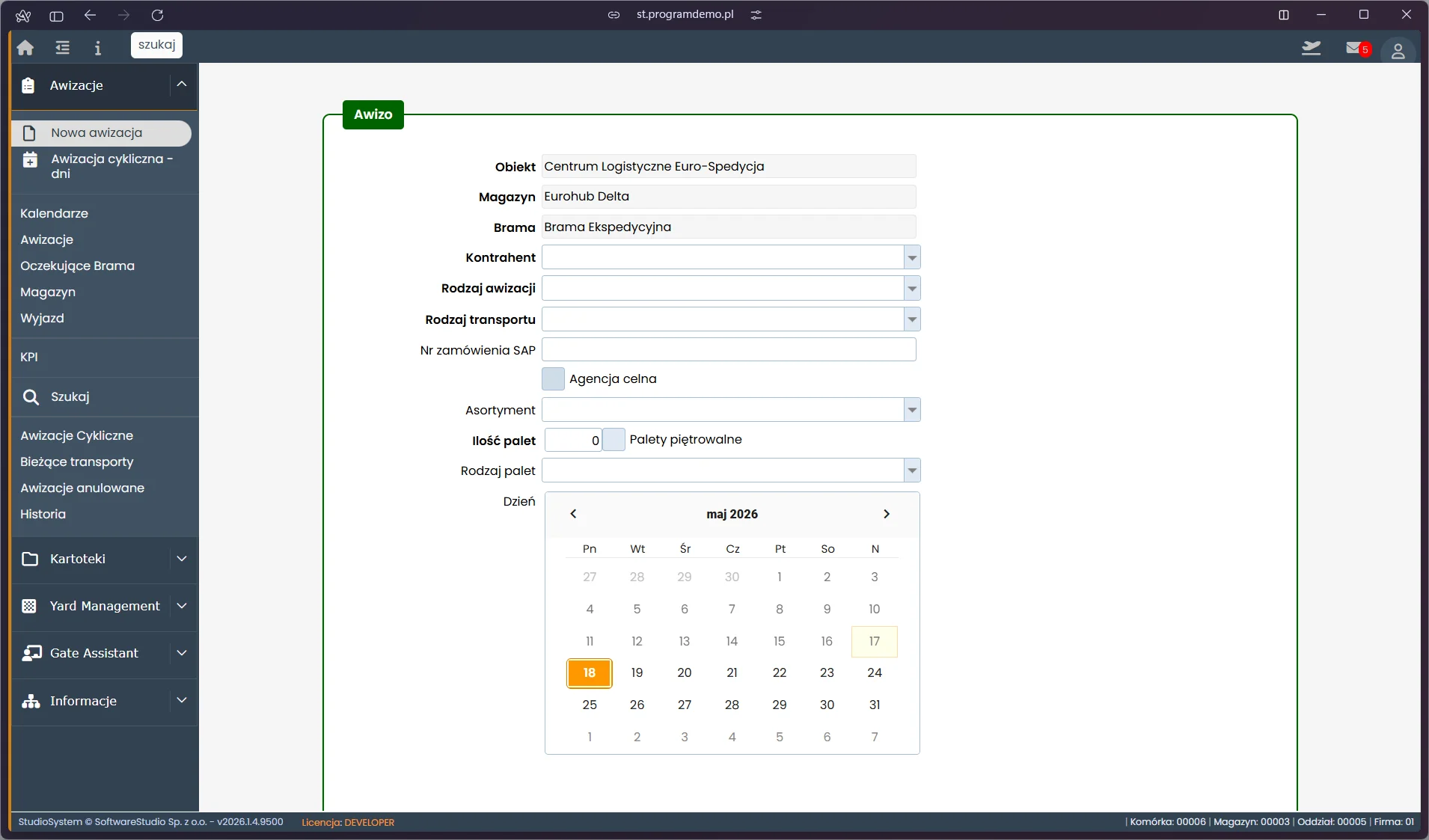Open the Rodzaj palet dropdown

pos(912,470)
